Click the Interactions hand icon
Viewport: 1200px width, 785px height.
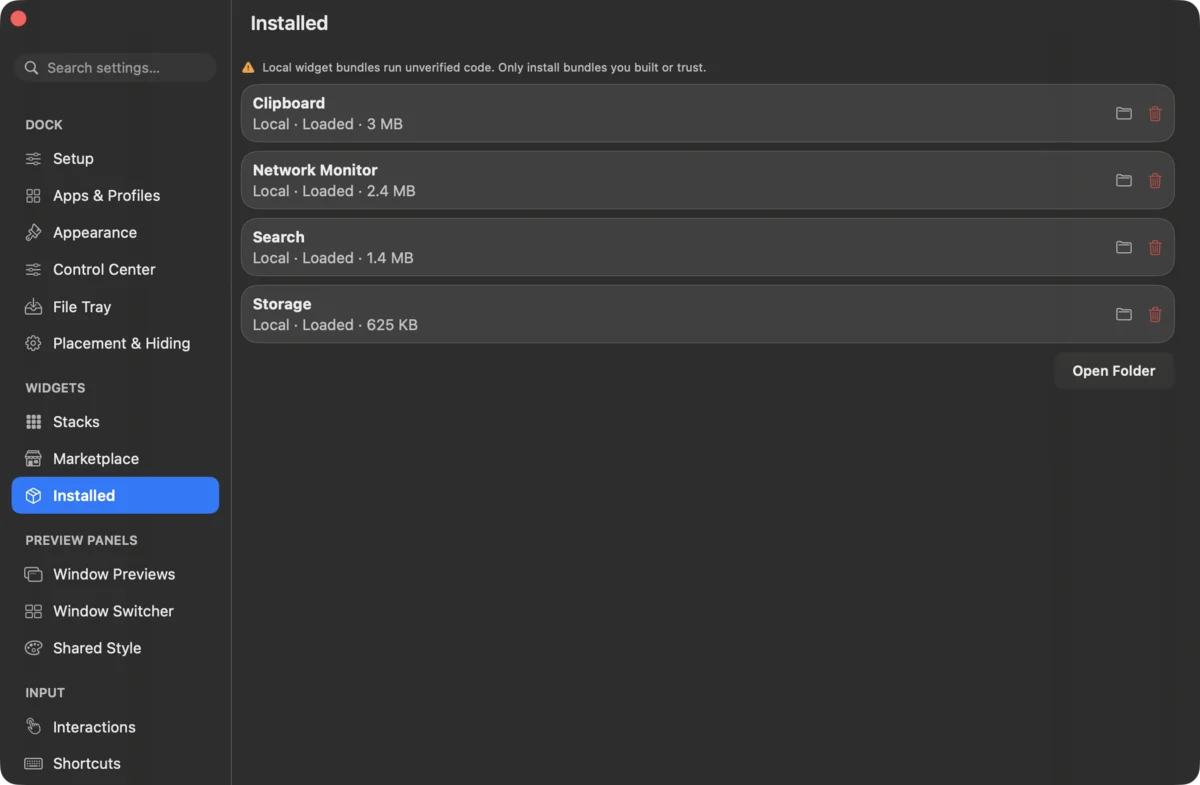pyautogui.click(x=34, y=727)
